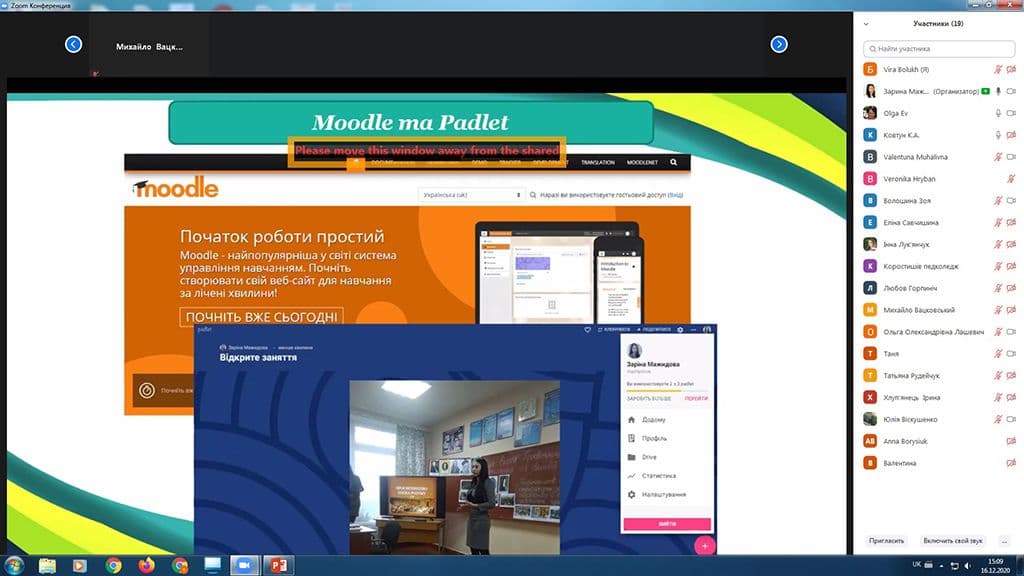
Task: Focus the Найти участника search field
Action: (x=938, y=48)
